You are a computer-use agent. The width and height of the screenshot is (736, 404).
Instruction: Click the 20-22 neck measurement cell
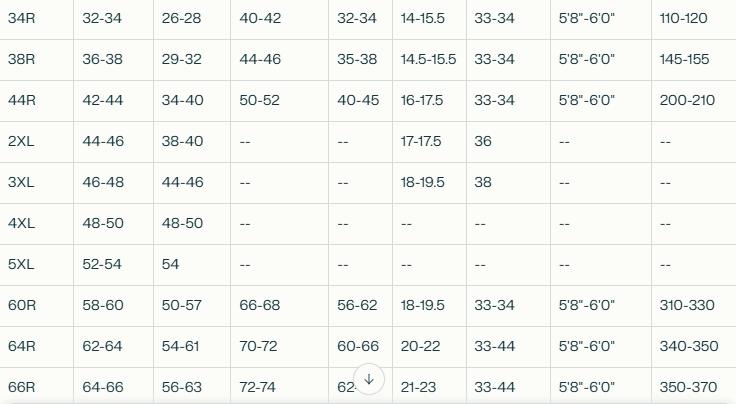point(421,346)
